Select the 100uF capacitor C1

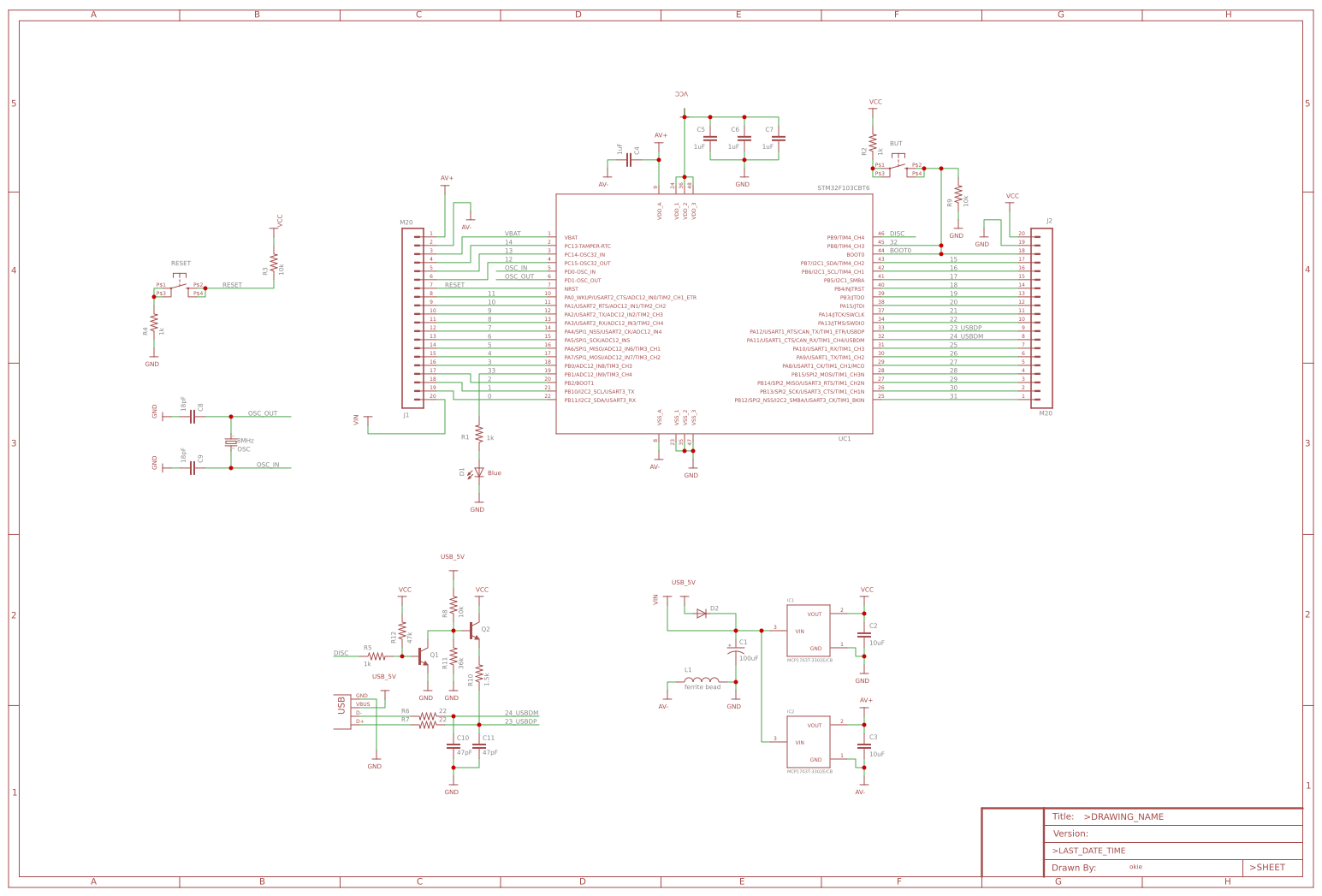(738, 650)
